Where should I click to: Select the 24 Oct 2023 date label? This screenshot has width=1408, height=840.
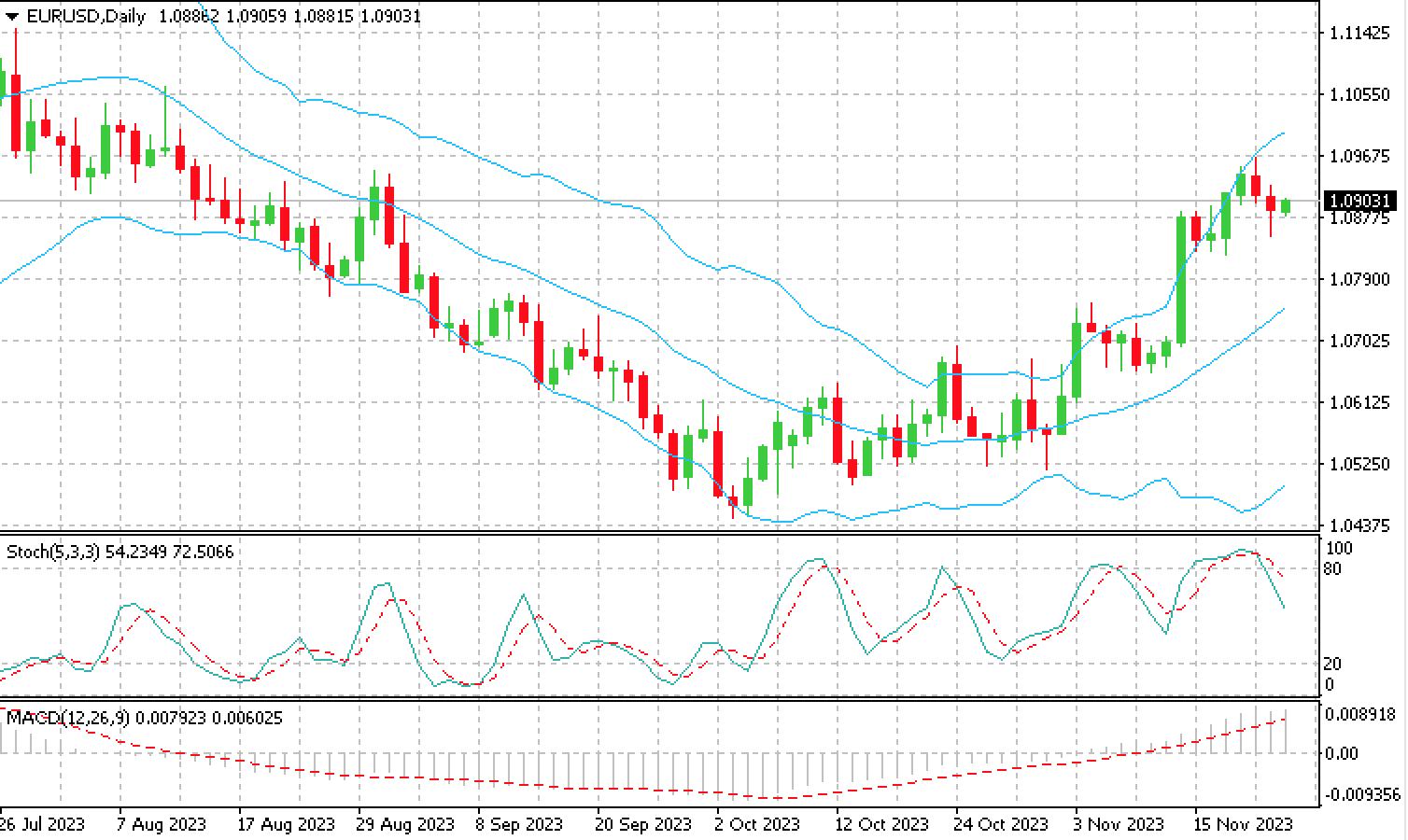click(x=1001, y=824)
